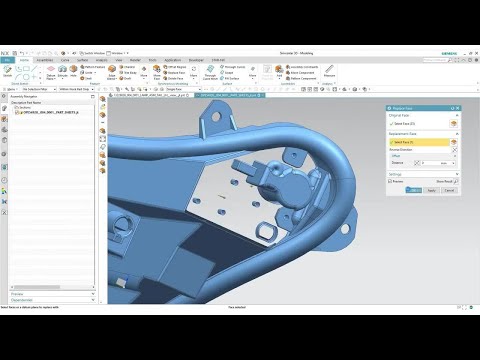
Task: Click Apply in Replace Face dialog
Action: click(x=431, y=190)
